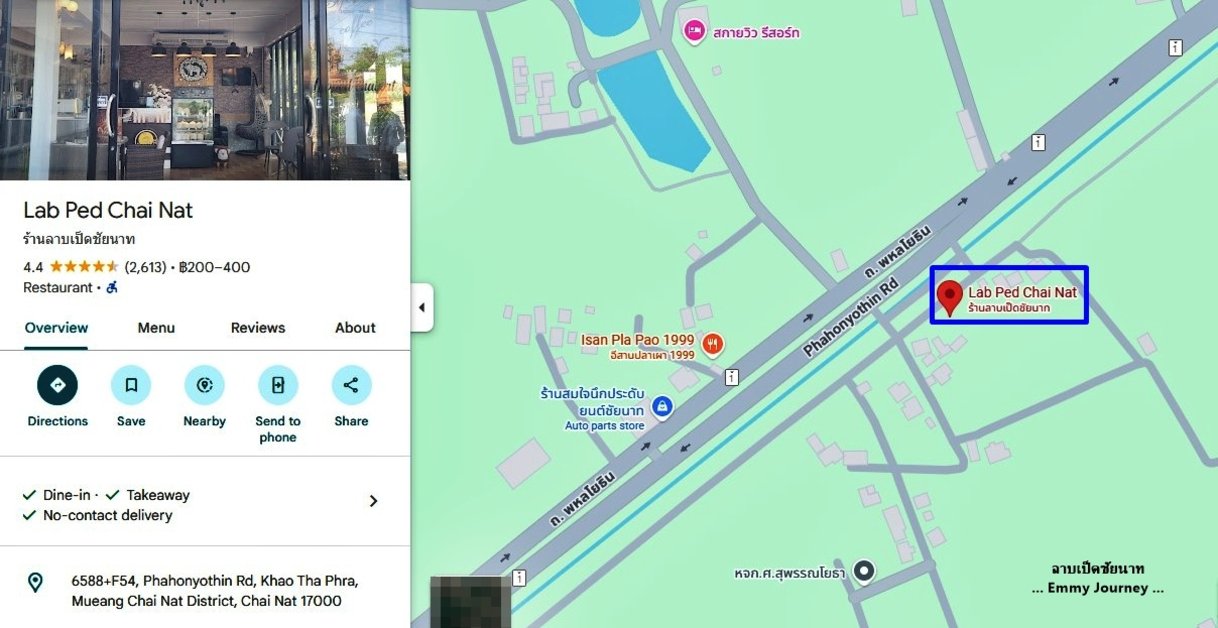Collapse the side panel with arrow
The height and width of the screenshot is (628, 1218).
422,307
